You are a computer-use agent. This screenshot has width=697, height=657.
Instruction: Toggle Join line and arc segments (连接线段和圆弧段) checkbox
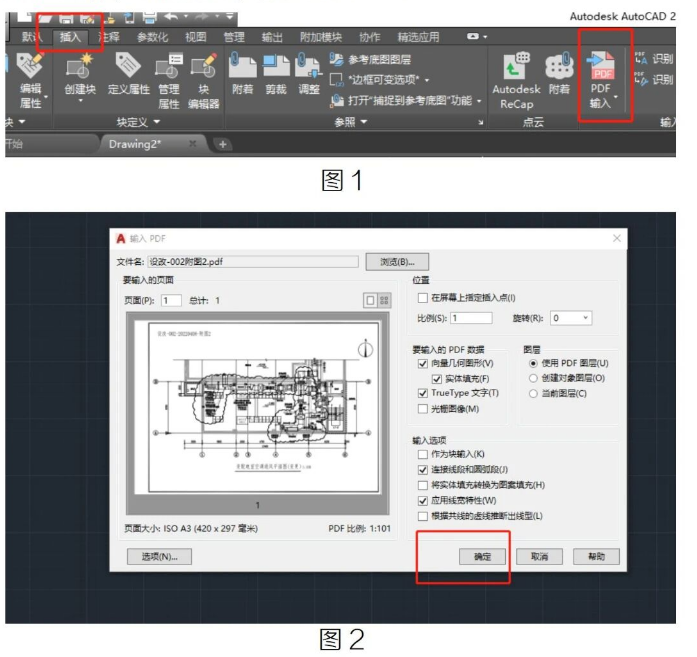point(422,470)
